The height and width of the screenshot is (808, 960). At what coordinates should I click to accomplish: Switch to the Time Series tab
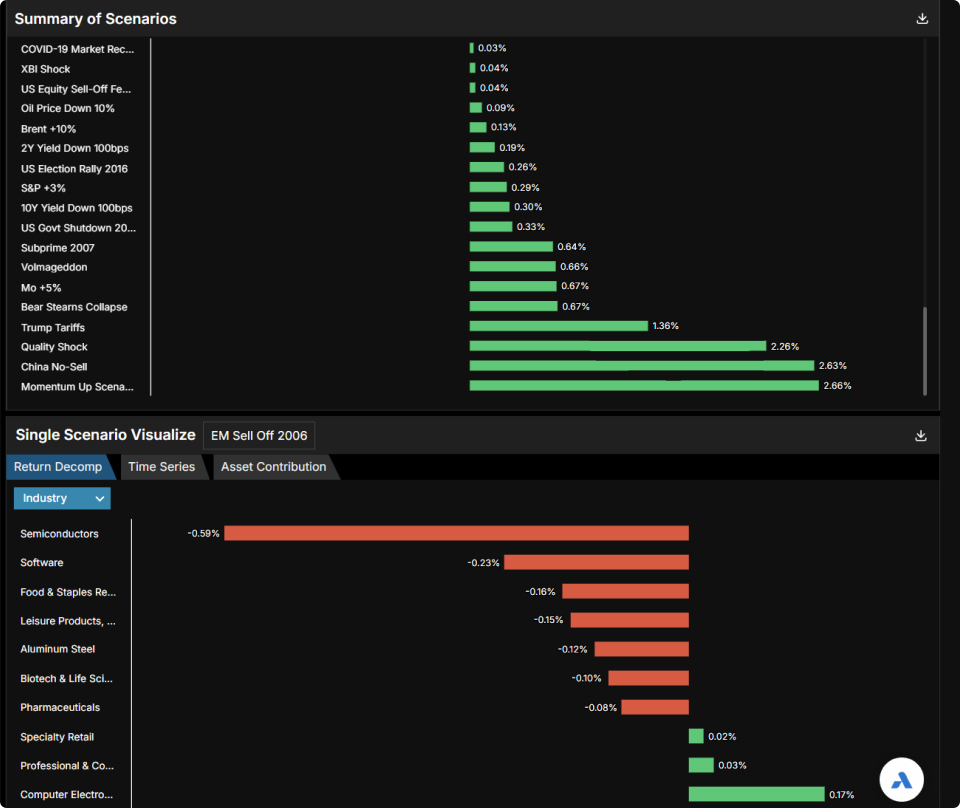click(x=162, y=466)
